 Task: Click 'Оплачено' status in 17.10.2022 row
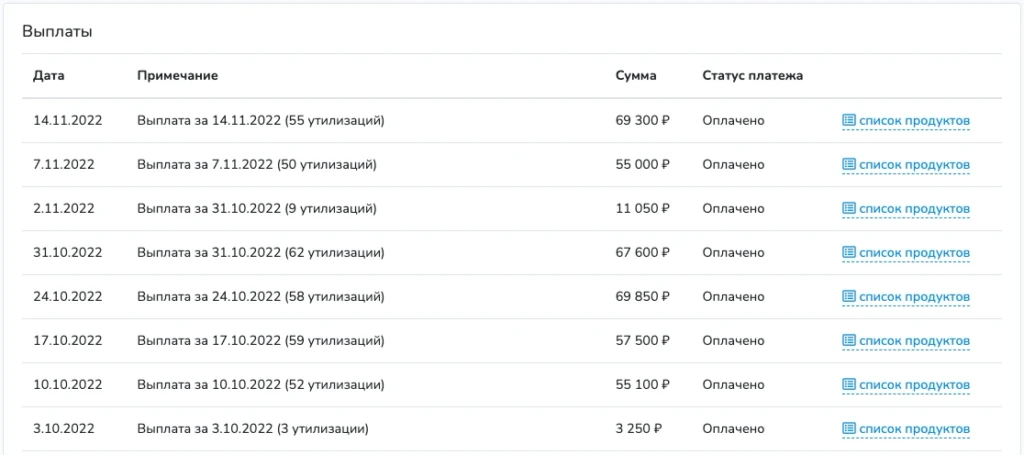pos(733,341)
